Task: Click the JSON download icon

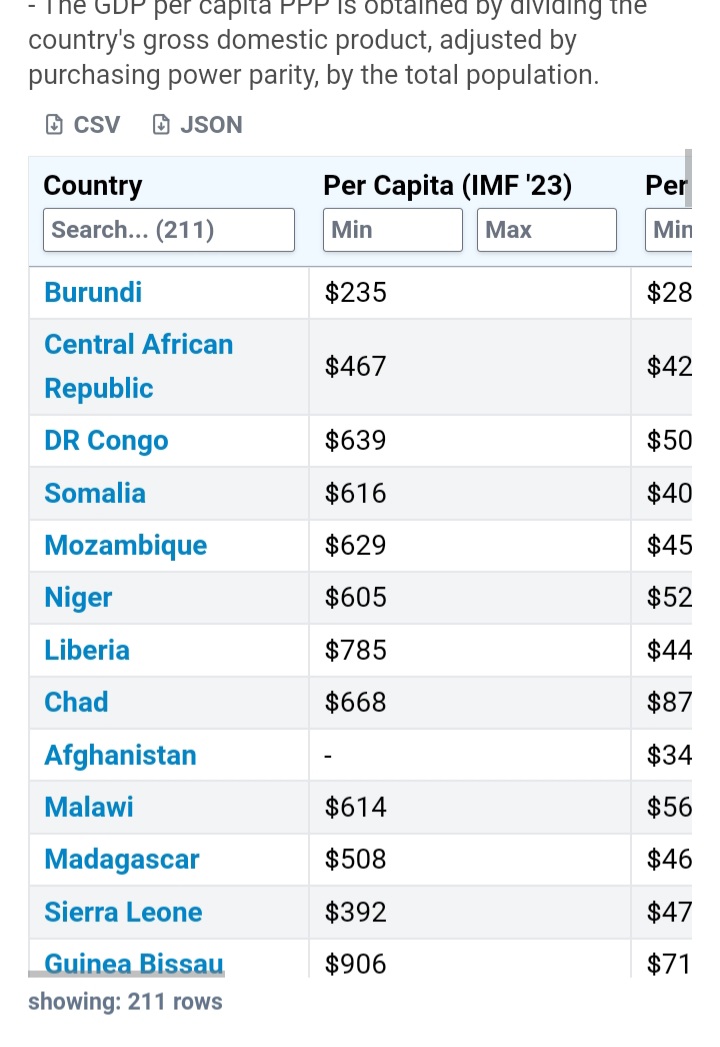Action: click(161, 125)
